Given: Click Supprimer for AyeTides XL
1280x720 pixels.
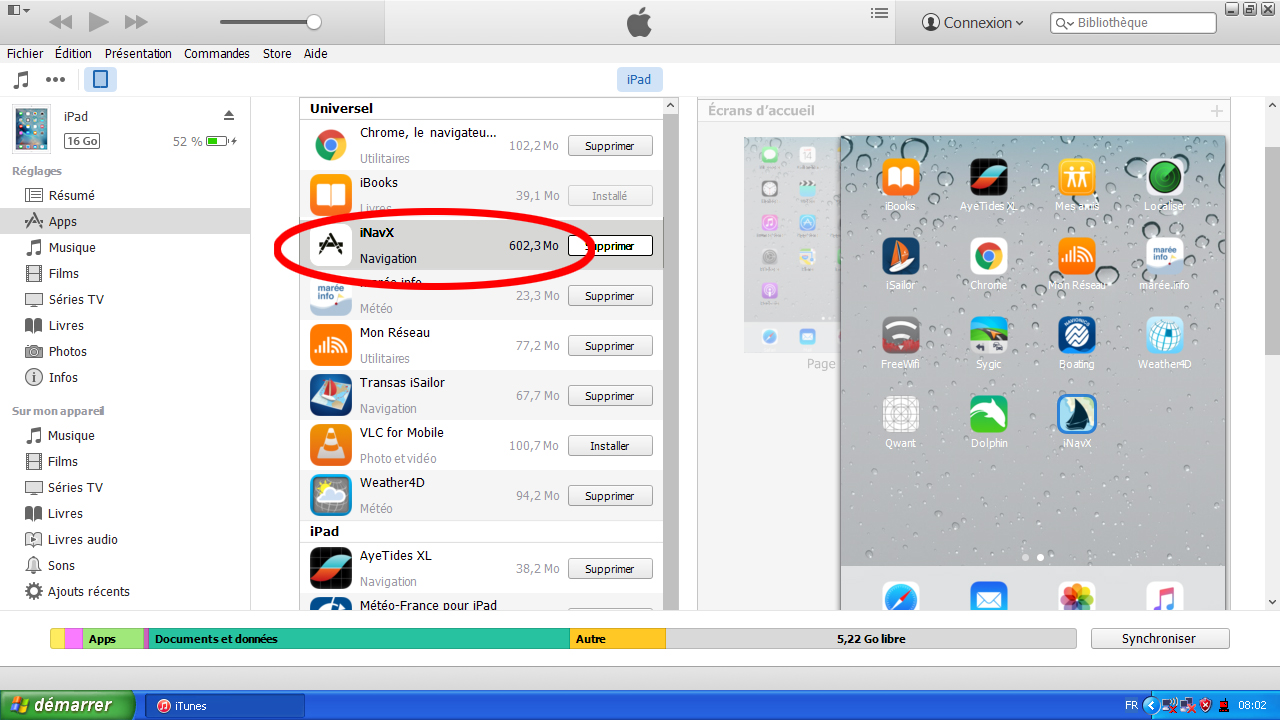Looking at the screenshot, I should pos(610,569).
